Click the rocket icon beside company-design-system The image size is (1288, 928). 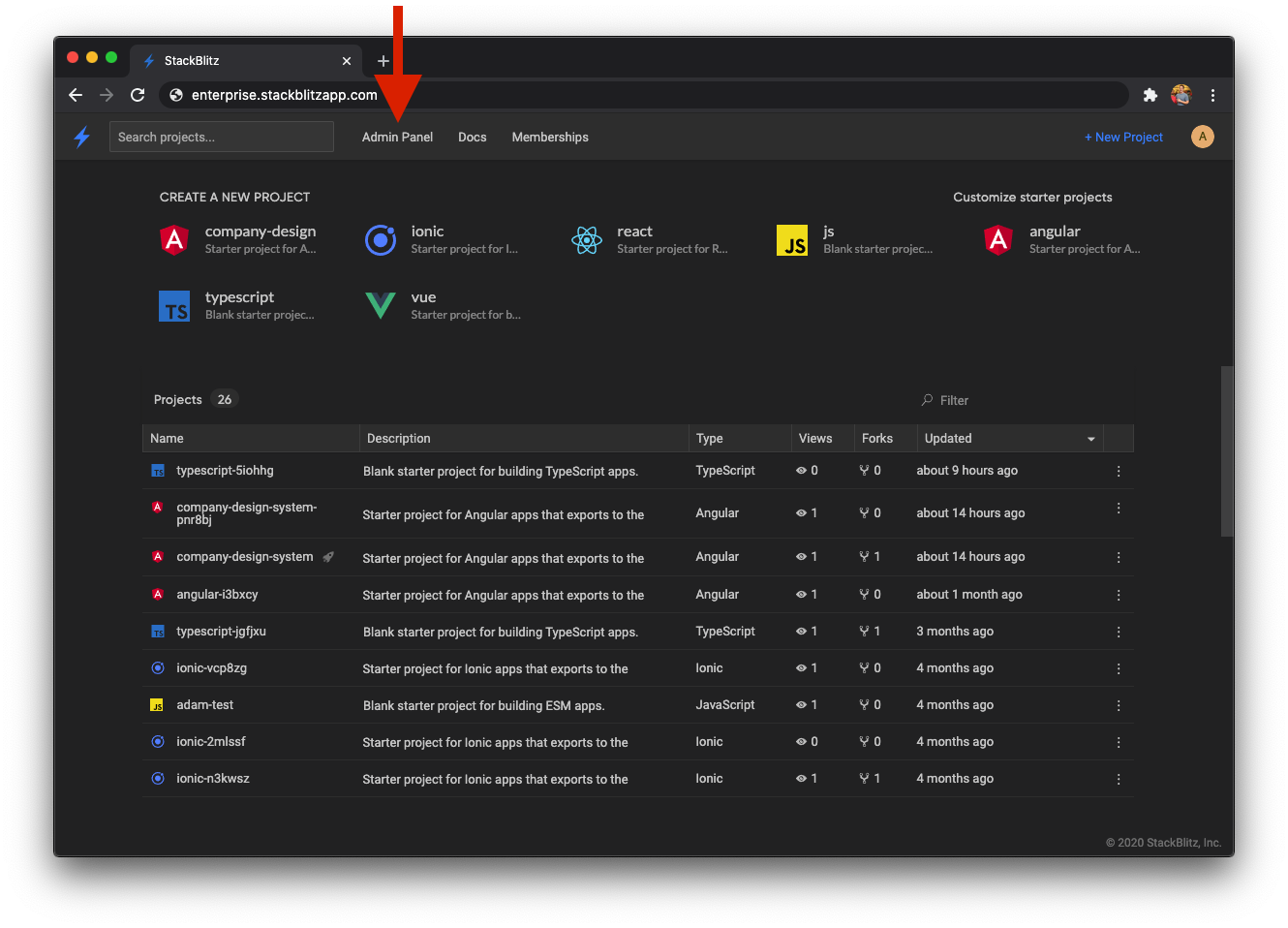coord(328,557)
